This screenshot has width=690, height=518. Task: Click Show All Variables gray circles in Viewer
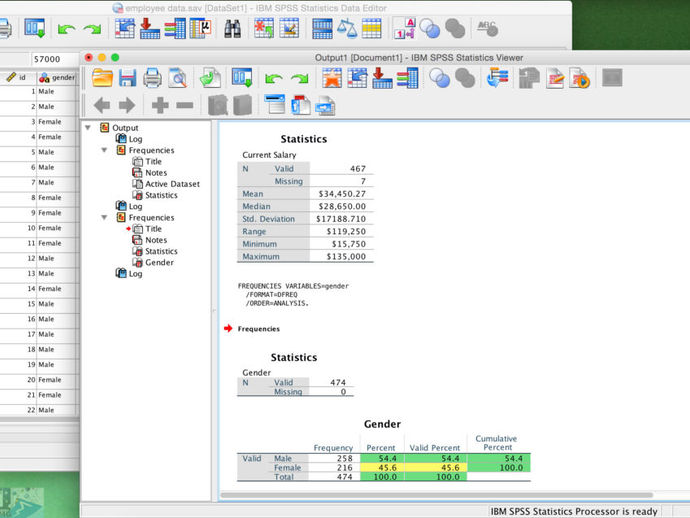coord(465,78)
